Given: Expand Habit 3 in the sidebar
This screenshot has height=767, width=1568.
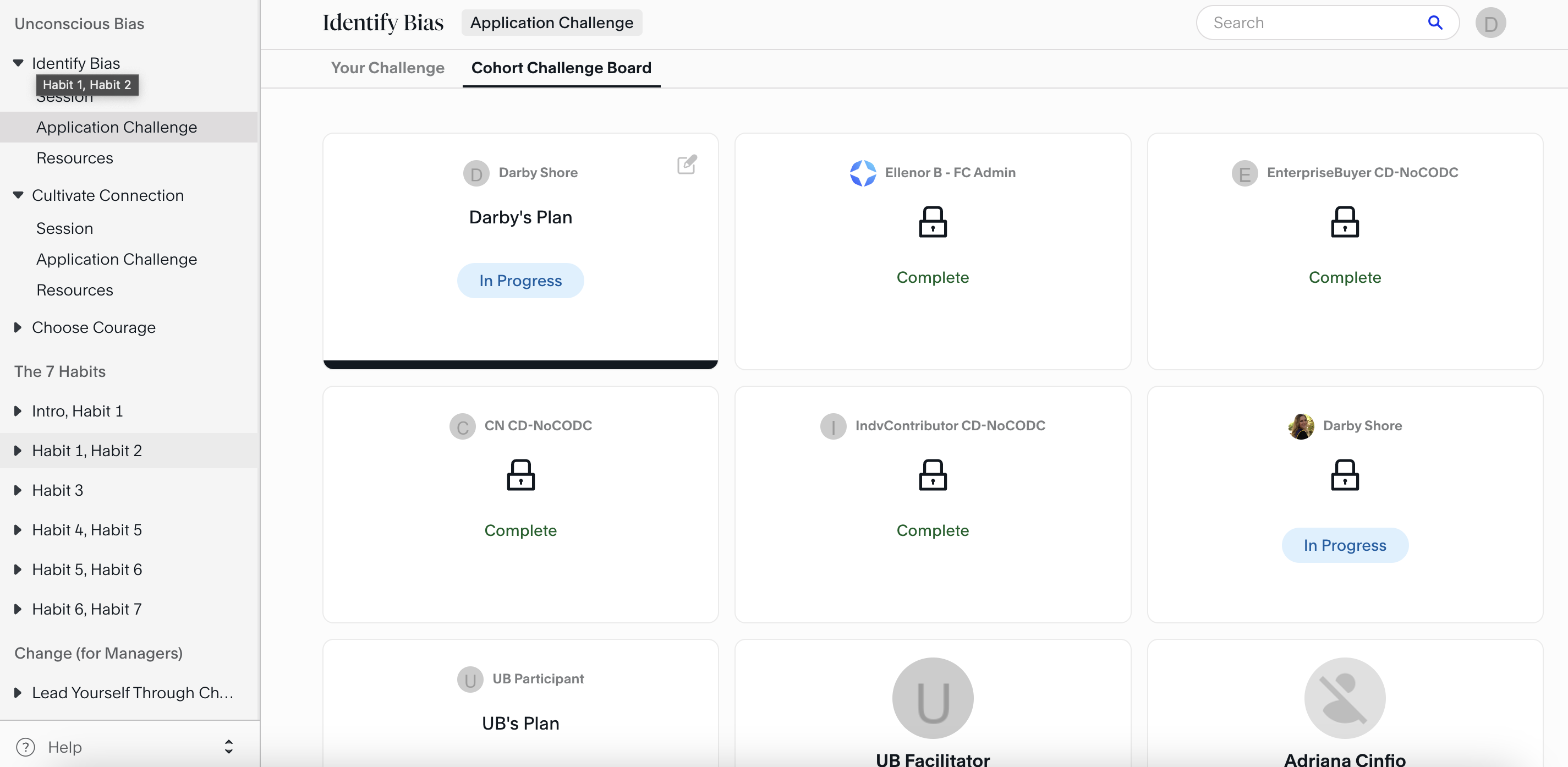Looking at the screenshot, I should click(18, 490).
